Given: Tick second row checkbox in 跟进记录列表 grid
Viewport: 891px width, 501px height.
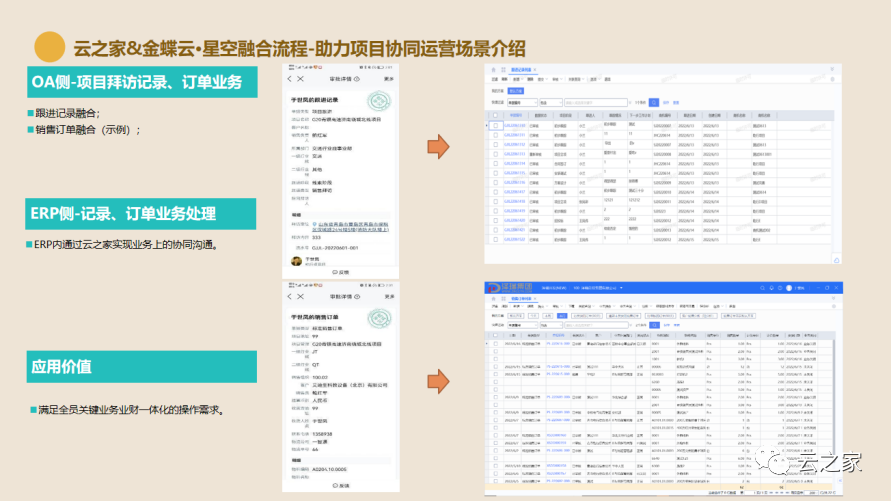Looking at the screenshot, I should pyautogui.click(x=496, y=135).
